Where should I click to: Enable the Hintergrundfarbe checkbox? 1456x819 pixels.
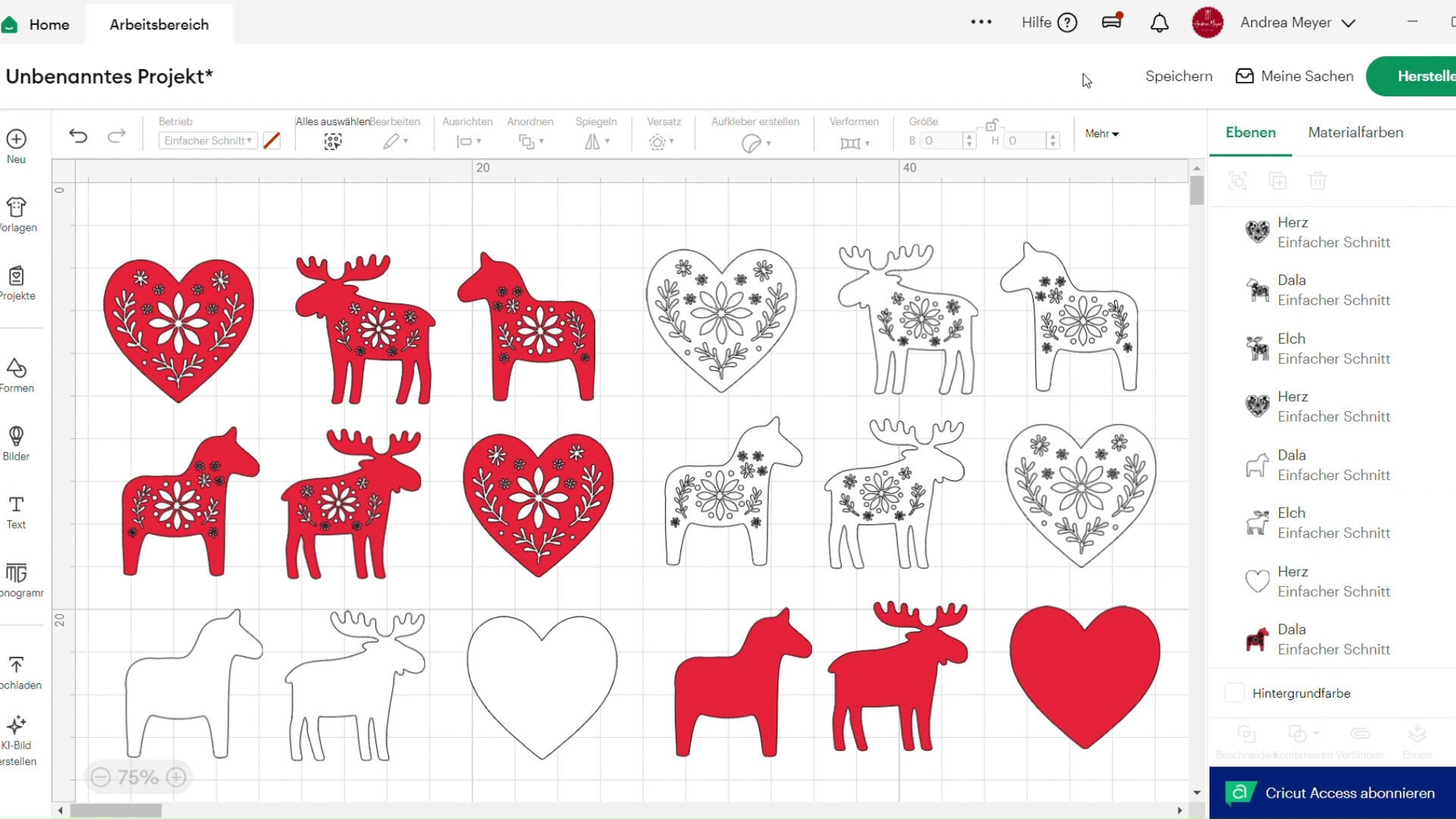click(1235, 692)
